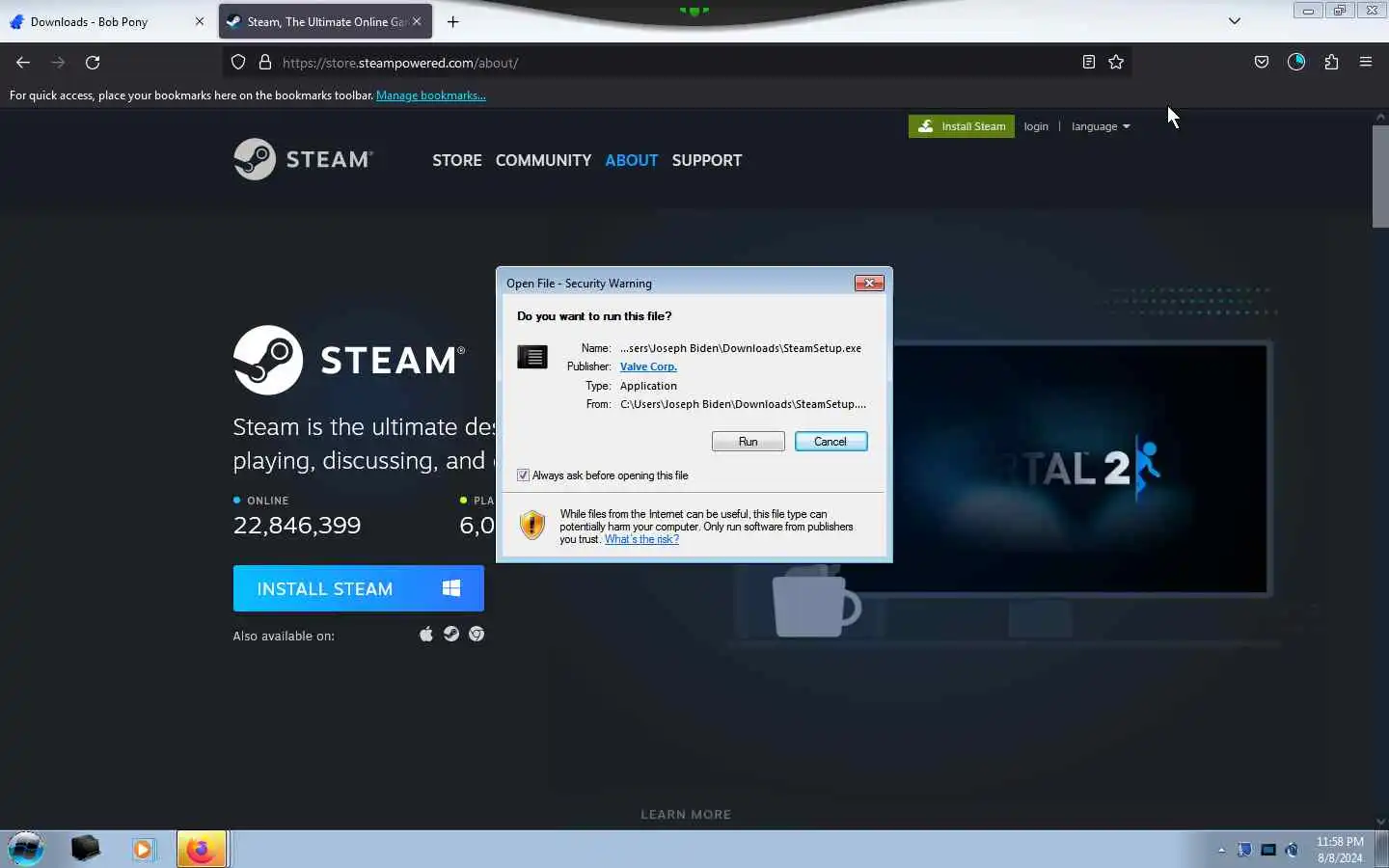Click the volume tray icon

tap(1293, 850)
